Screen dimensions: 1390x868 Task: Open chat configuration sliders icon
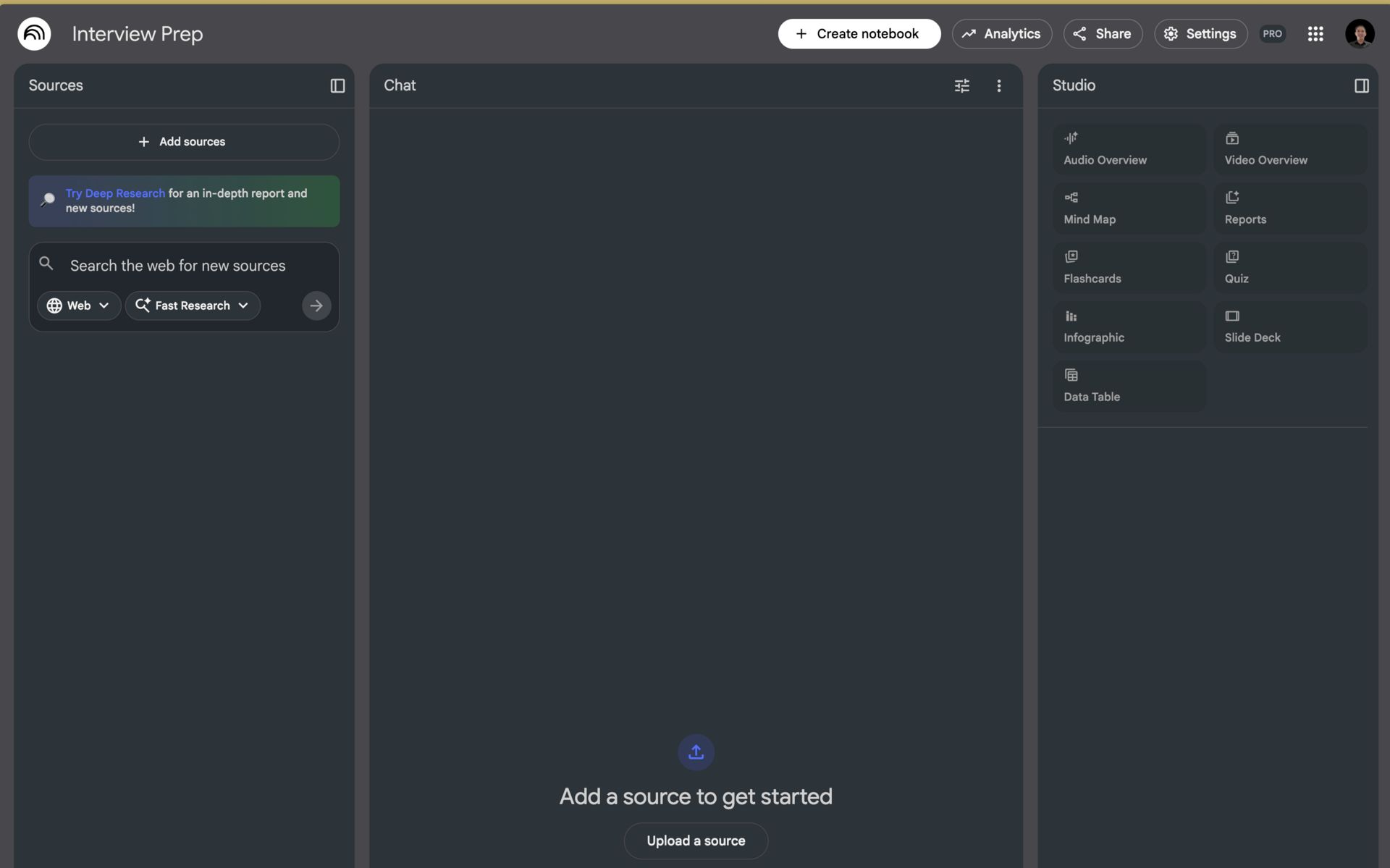pyautogui.click(x=961, y=85)
